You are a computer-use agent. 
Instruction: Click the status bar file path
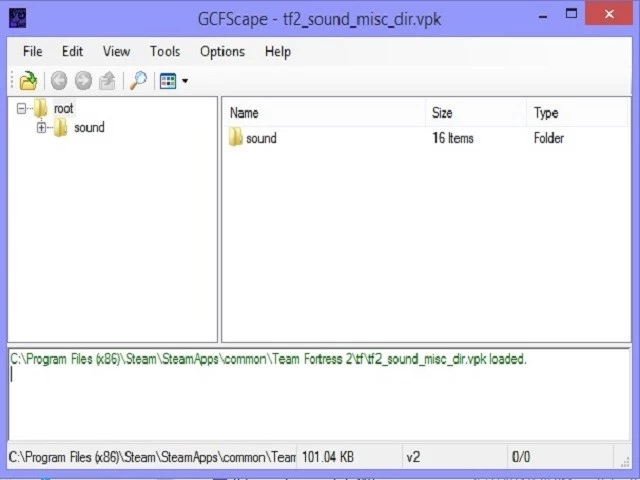[152, 457]
